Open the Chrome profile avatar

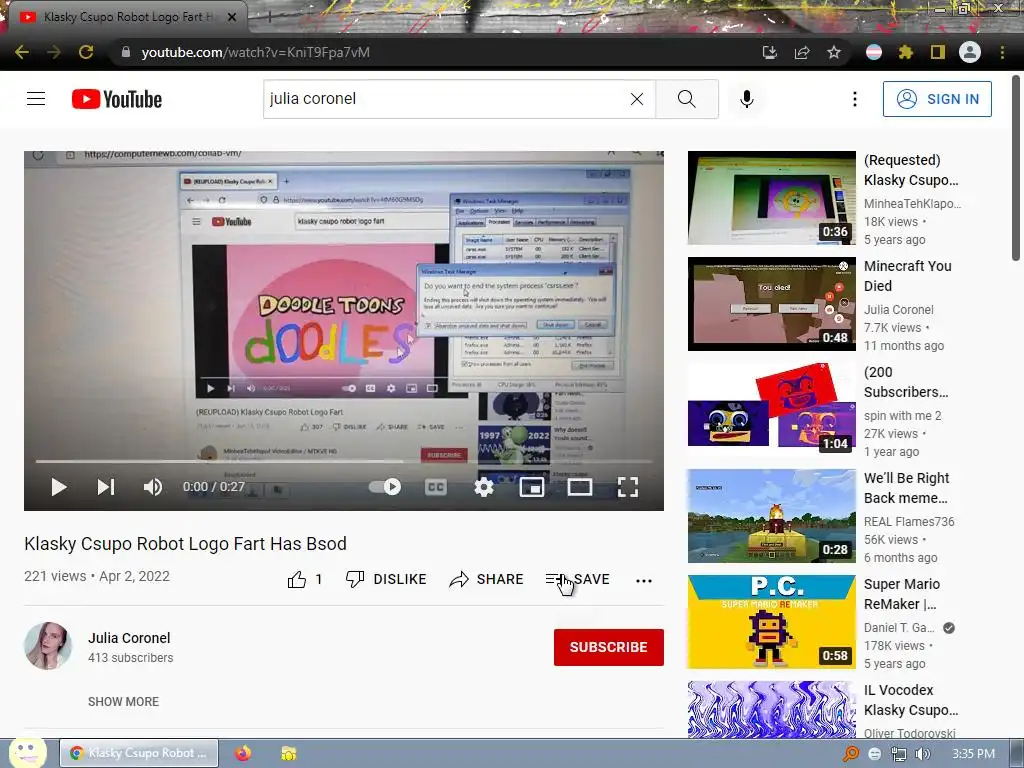pos(970,52)
